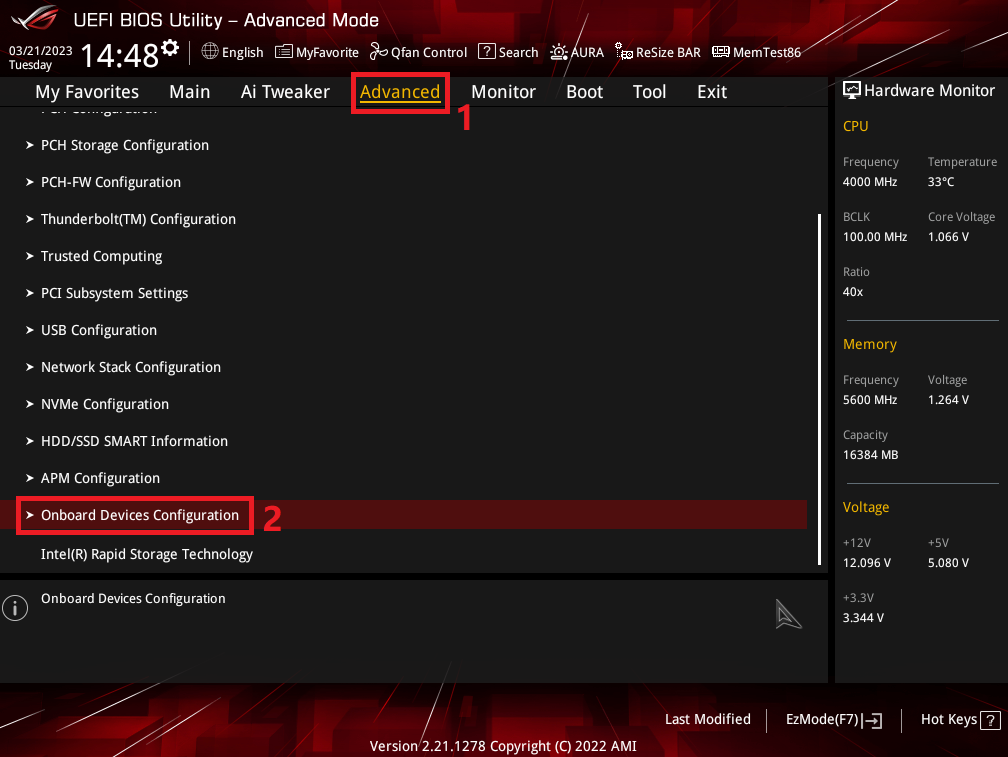Image resolution: width=1008 pixels, height=757 pixels.
Task: Select the Advanced tab
Action: [400, 92]
